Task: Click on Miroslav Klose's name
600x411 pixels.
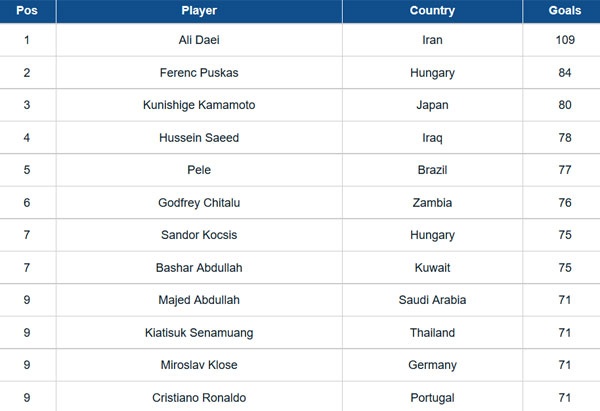Action: click(x=199, y=365)
